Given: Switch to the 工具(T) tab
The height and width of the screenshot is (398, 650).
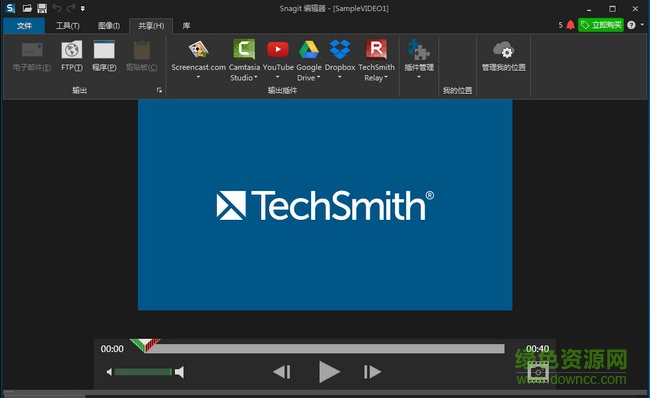Looking at the screenshot, I should [68, 26].
